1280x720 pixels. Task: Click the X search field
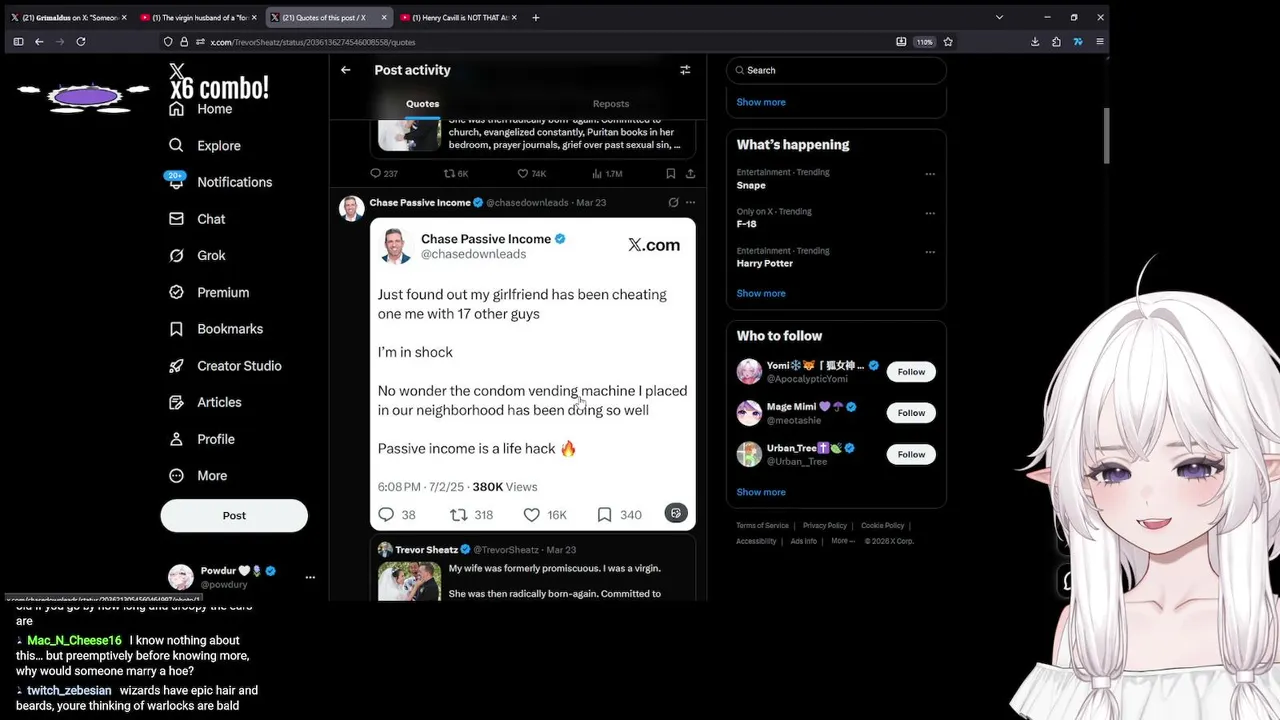836,70
